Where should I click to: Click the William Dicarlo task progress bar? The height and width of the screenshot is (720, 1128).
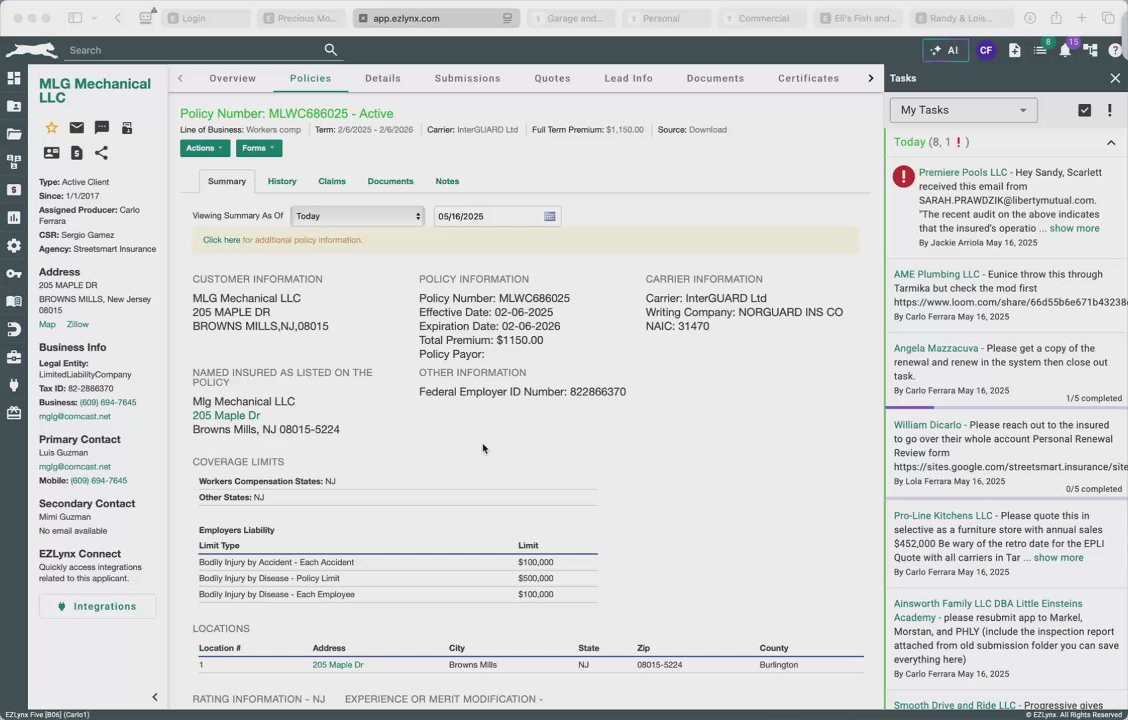coord(1004,498)
